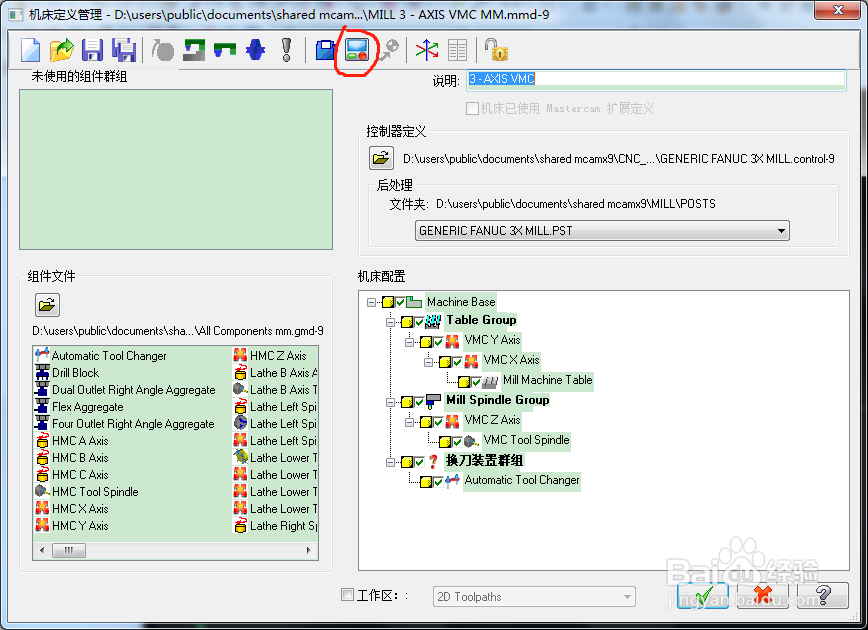Click the gray round machine-type toolbar icon
Screen dimensions: 868x630
click(163, 50)
